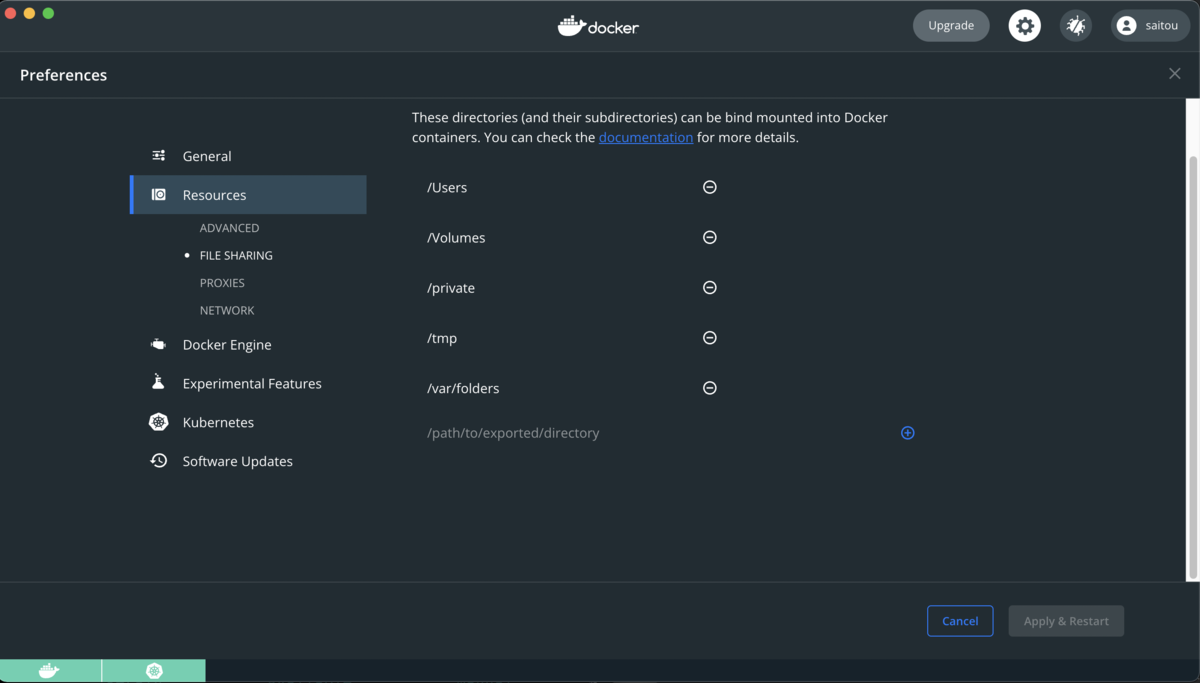Remove the /private shared directory
The width and height of the screenshot is (1200, 683).
pos(710,288)
